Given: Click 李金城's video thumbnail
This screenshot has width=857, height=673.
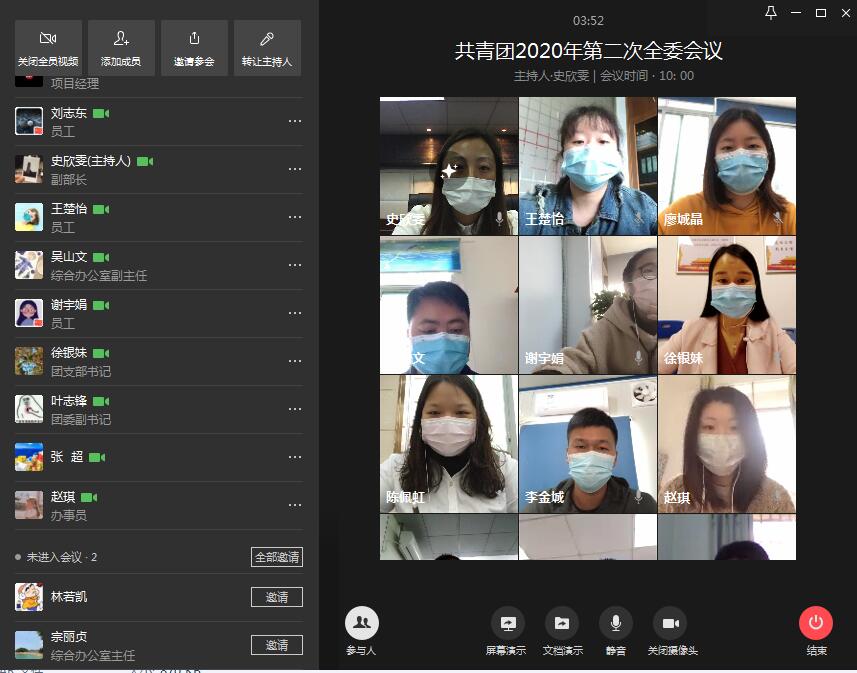Looking at the screenshot, I should pyautogui.click(x=587, y=444).
